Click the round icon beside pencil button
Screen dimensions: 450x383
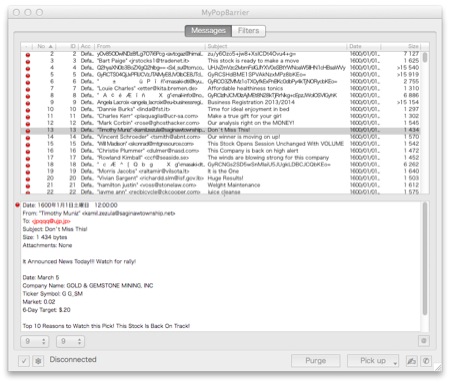point(426,361)
